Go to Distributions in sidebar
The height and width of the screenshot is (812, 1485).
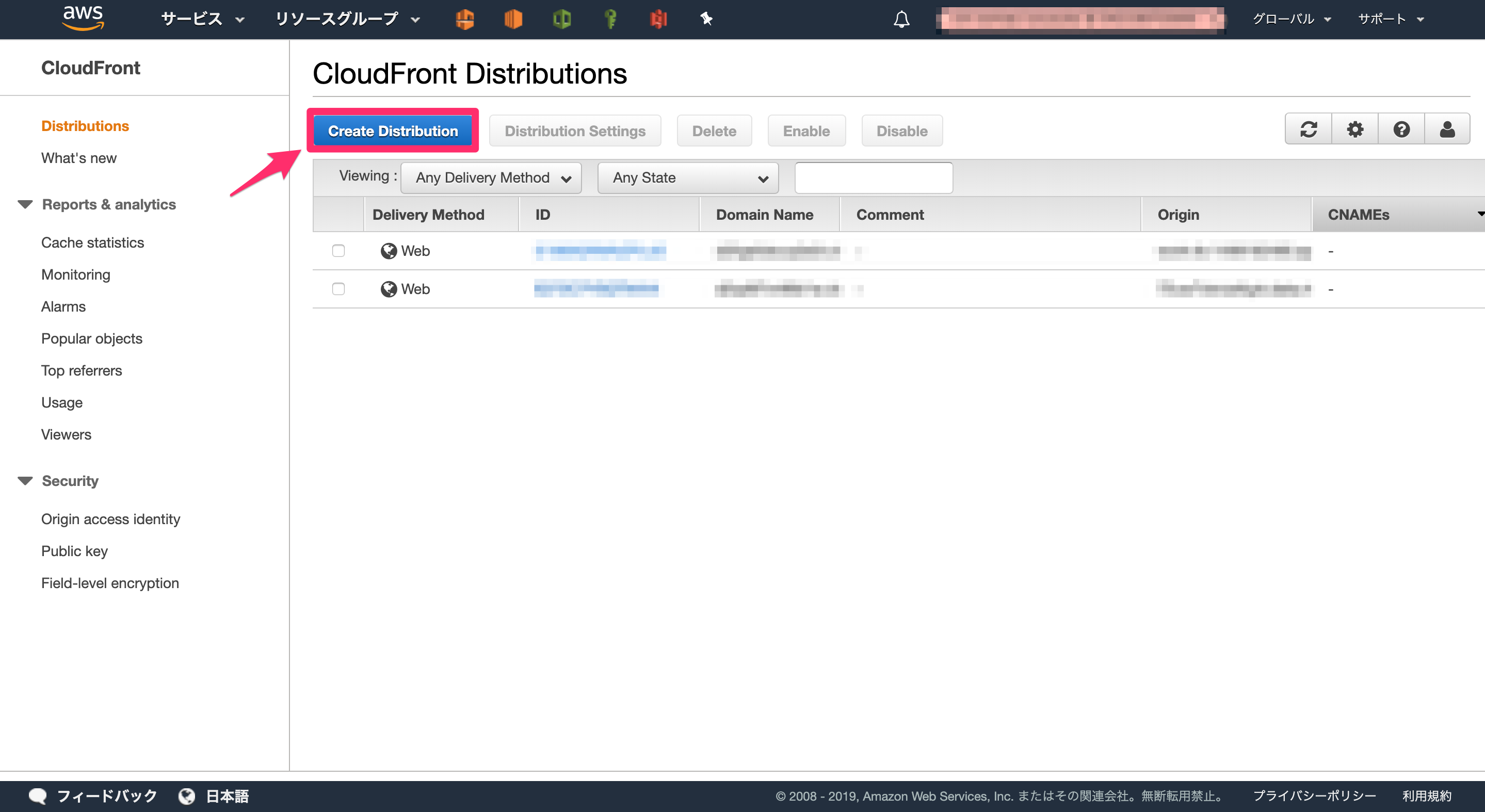click(x=85, y=126)
